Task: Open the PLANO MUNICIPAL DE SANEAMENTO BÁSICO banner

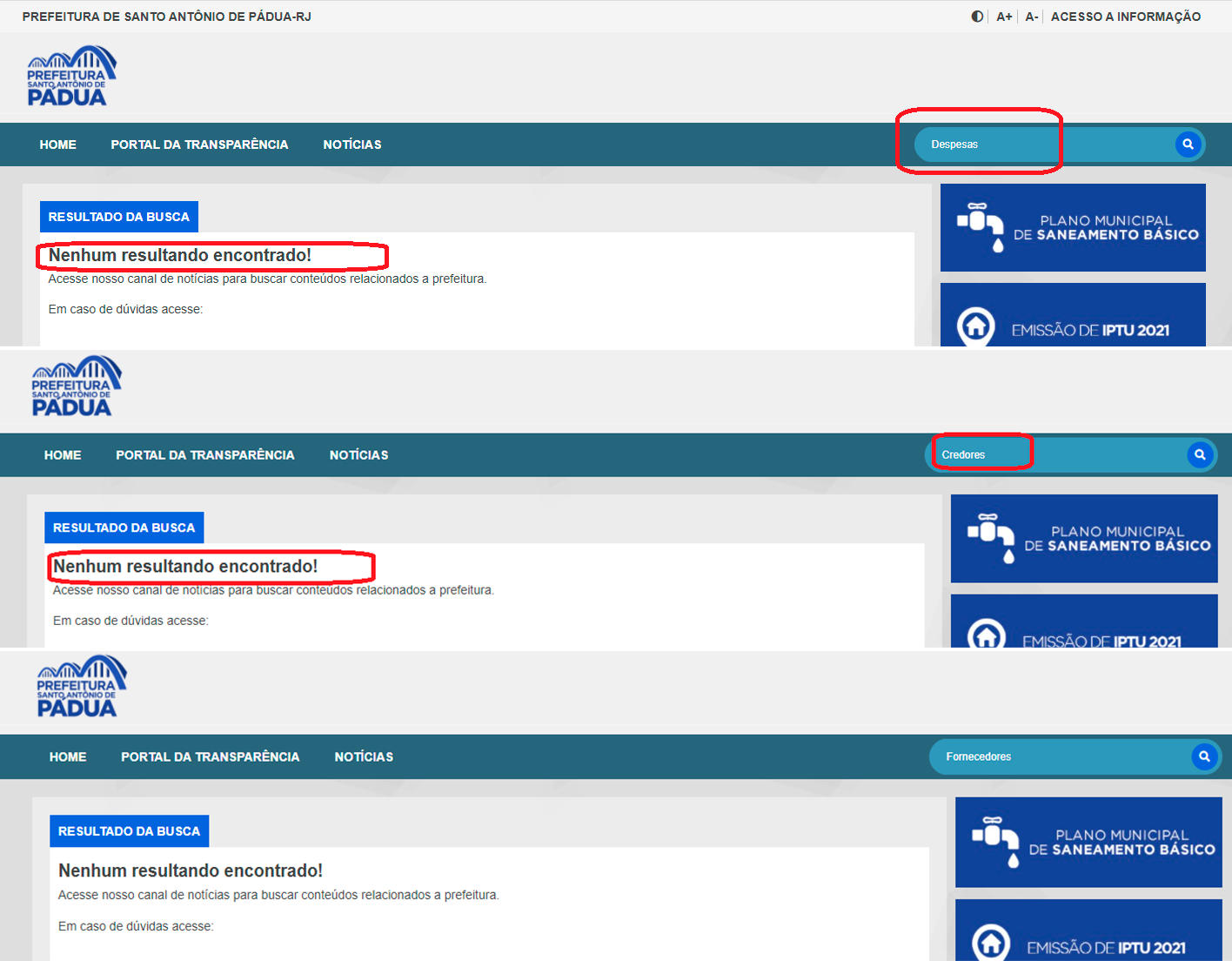Action: coord(1072,226)
